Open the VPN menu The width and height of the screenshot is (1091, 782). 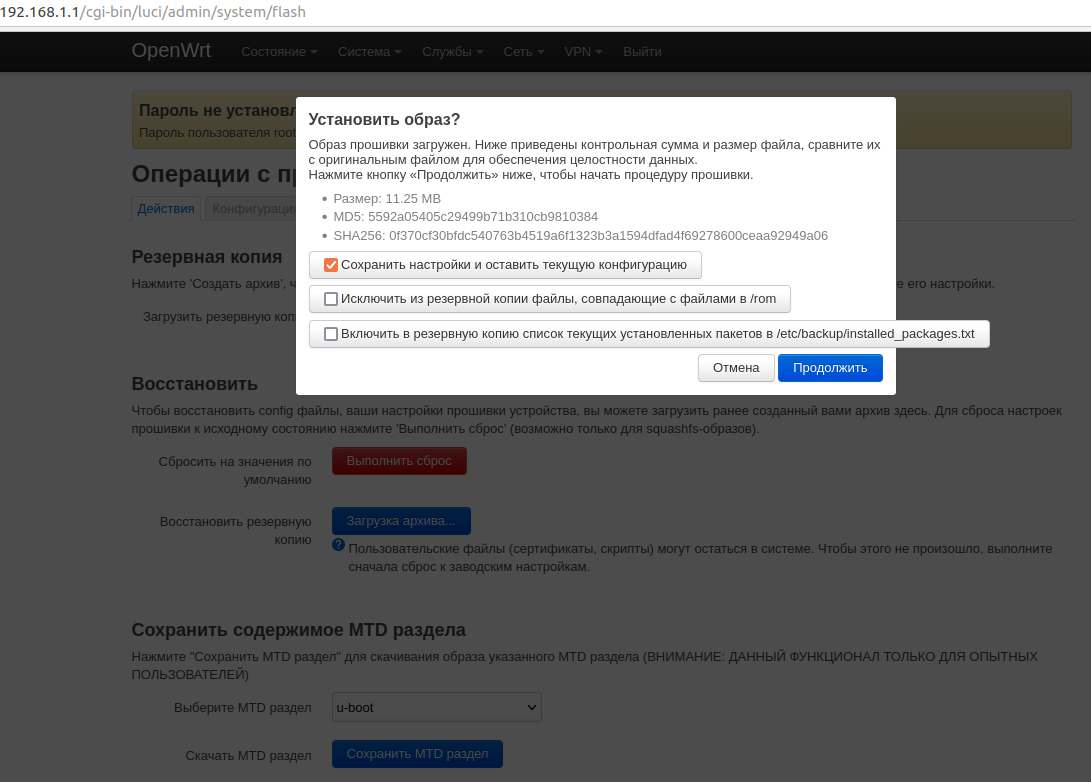578,51
